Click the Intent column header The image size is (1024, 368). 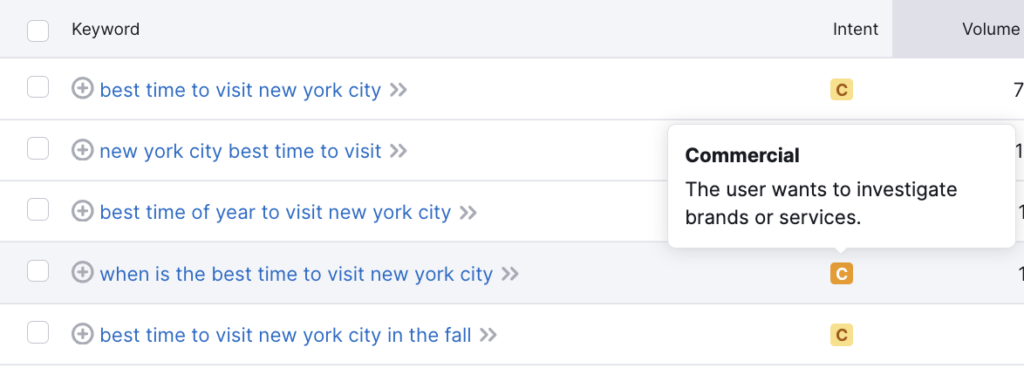tap(856, 29)
